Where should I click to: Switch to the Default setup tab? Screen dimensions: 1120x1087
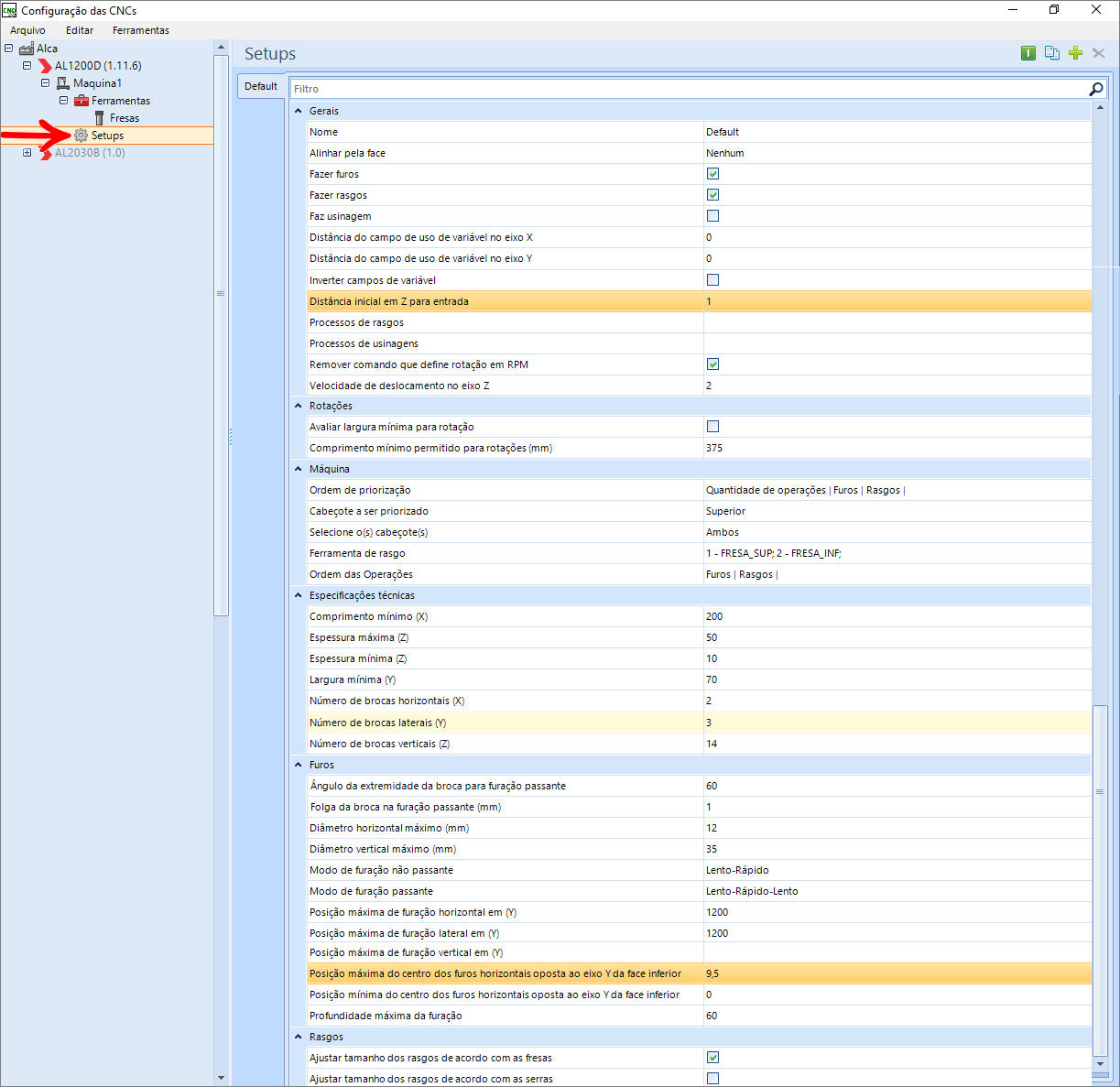tap(261, 86)
